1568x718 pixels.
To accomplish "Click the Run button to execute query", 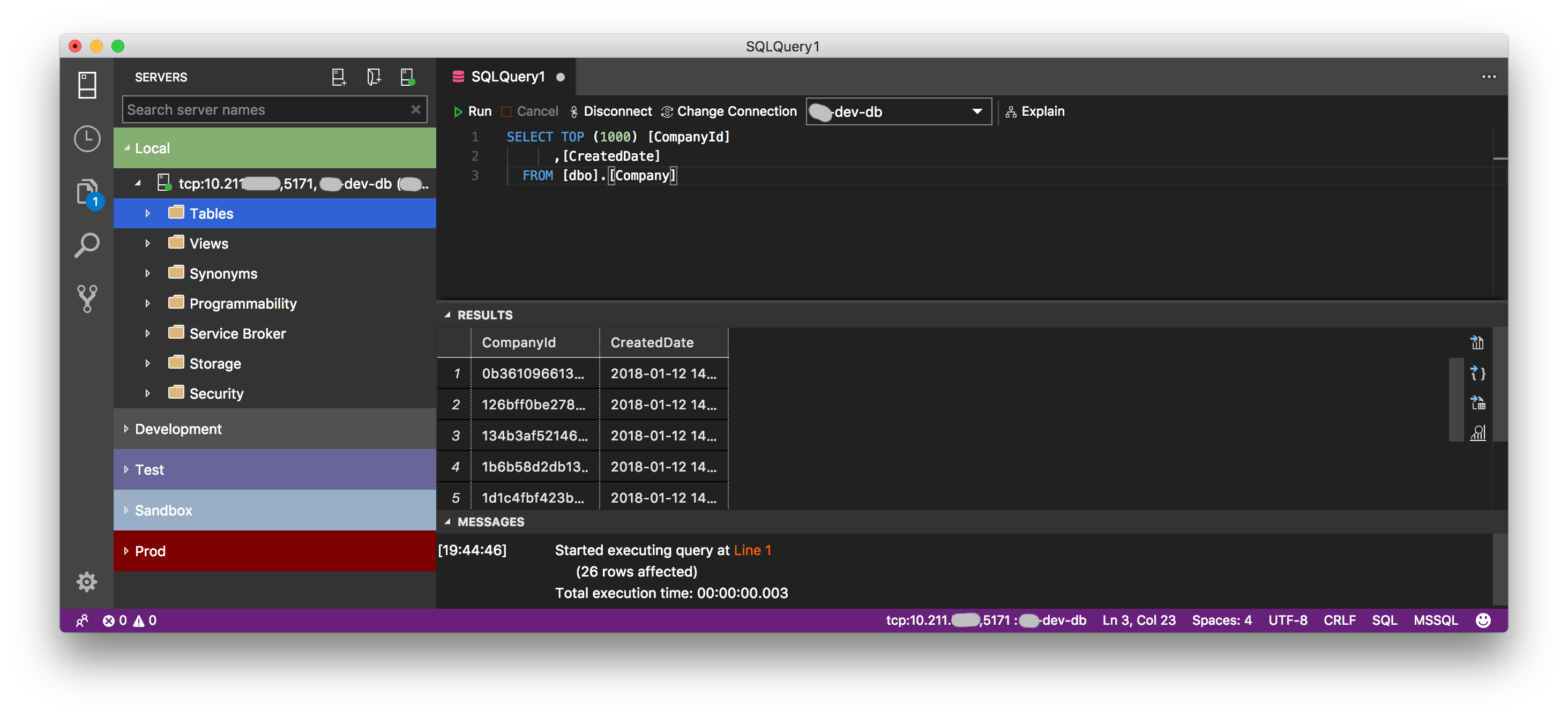I will coord(475,111).
